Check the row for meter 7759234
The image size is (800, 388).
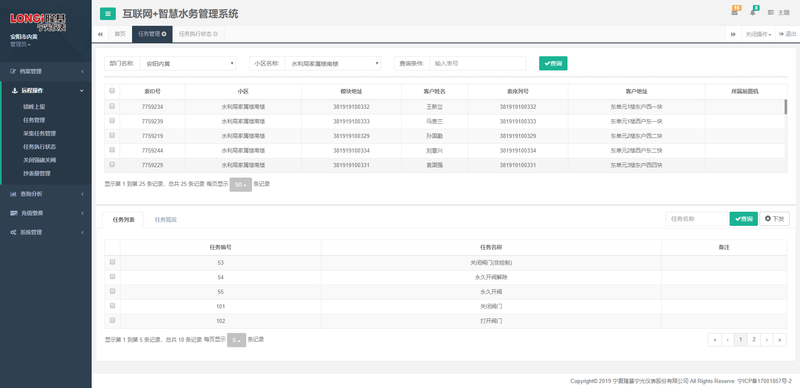click(x=112, y=106)
